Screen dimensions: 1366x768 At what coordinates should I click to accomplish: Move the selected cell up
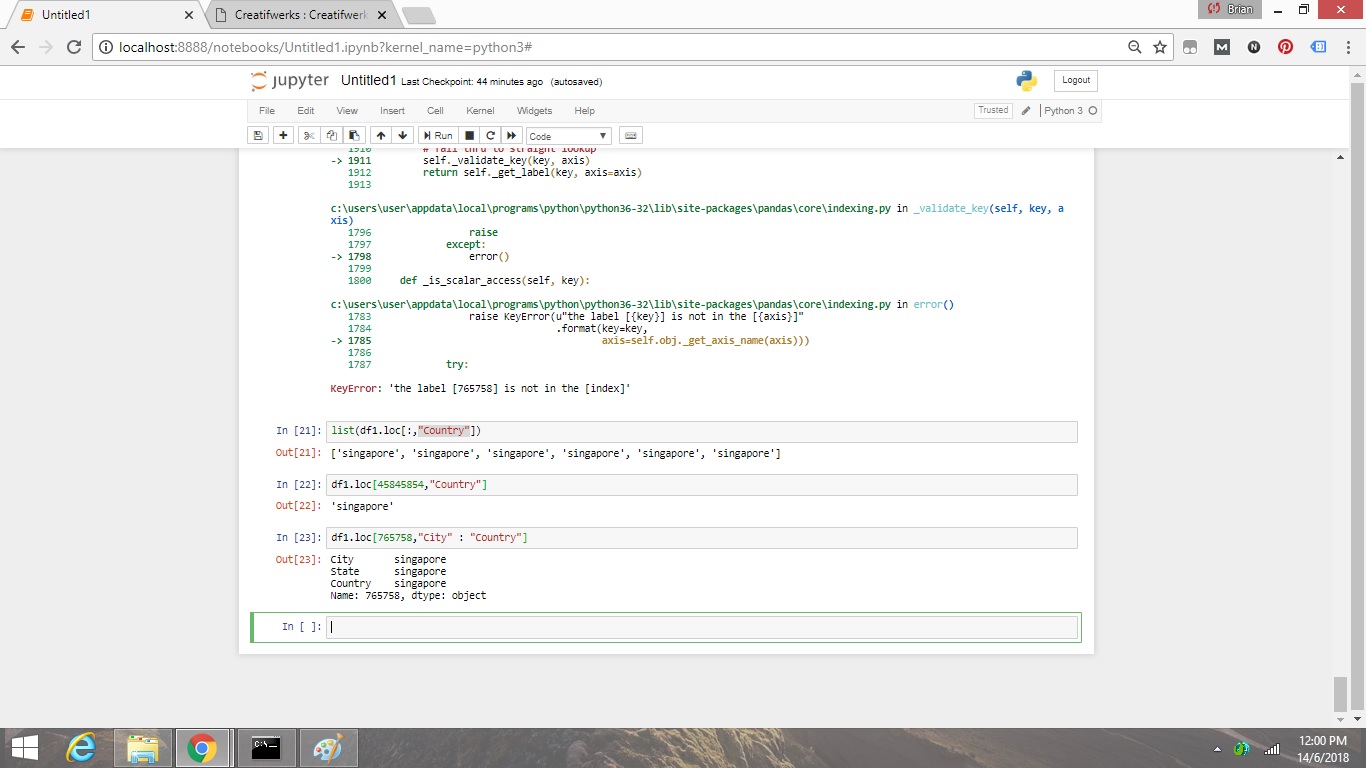pos(381,135)
